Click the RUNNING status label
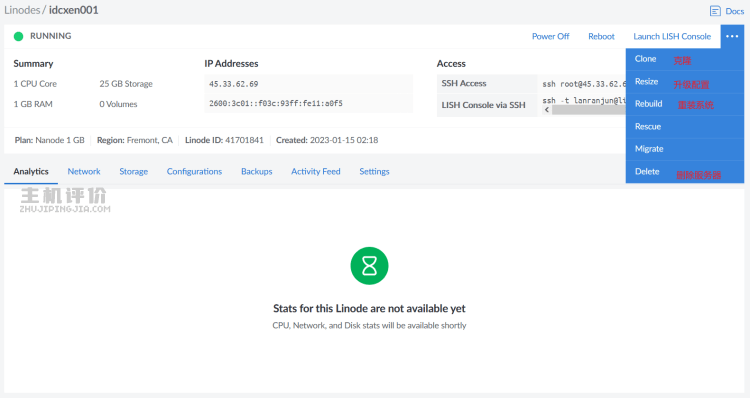 coord(50,36)
